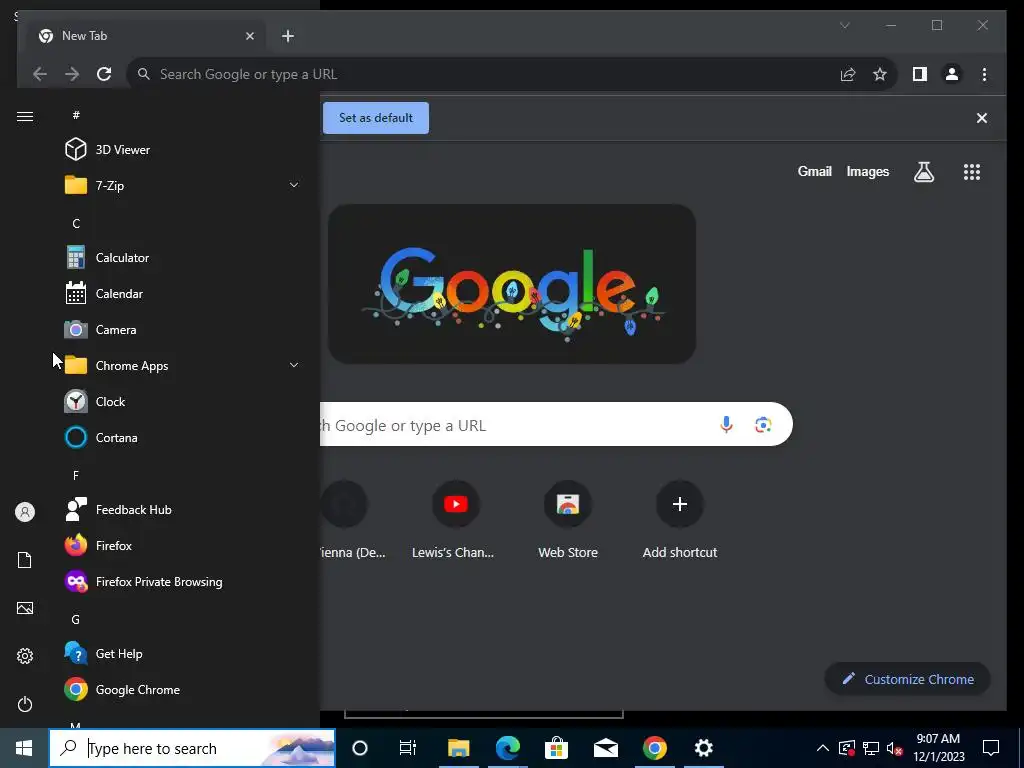Click the C letter group header
1024x768 pixels.
pos(76,223)
